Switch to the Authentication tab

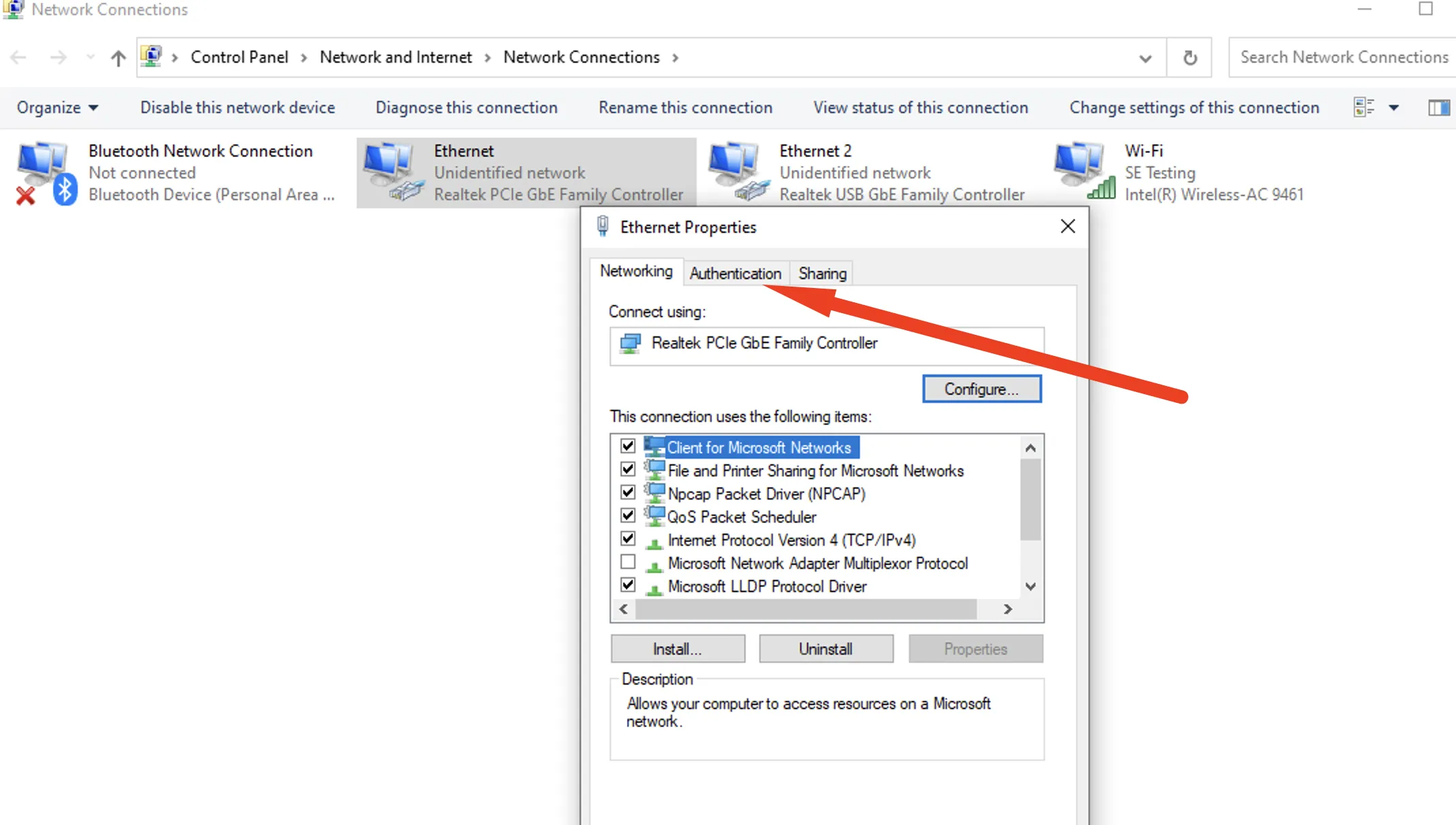735,274
